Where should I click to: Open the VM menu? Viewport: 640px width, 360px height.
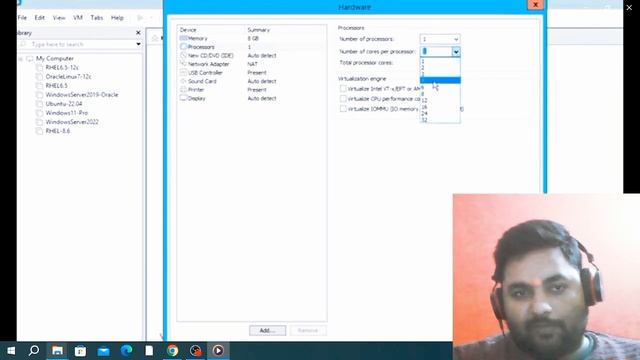pos(78,18)
